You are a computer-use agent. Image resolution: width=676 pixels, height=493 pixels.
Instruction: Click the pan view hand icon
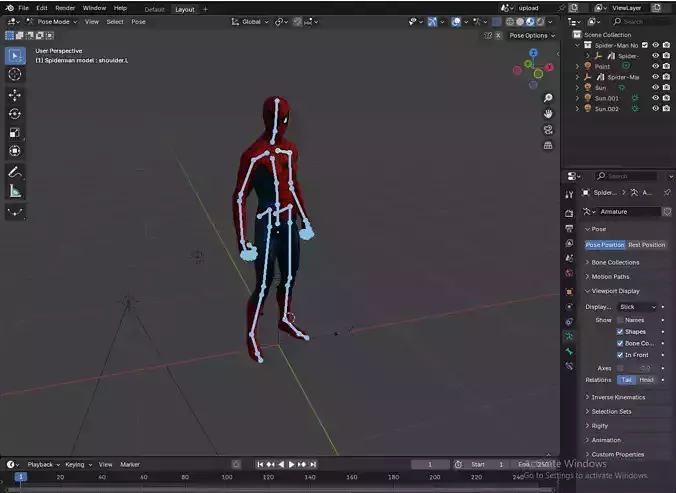click(548, 114)
